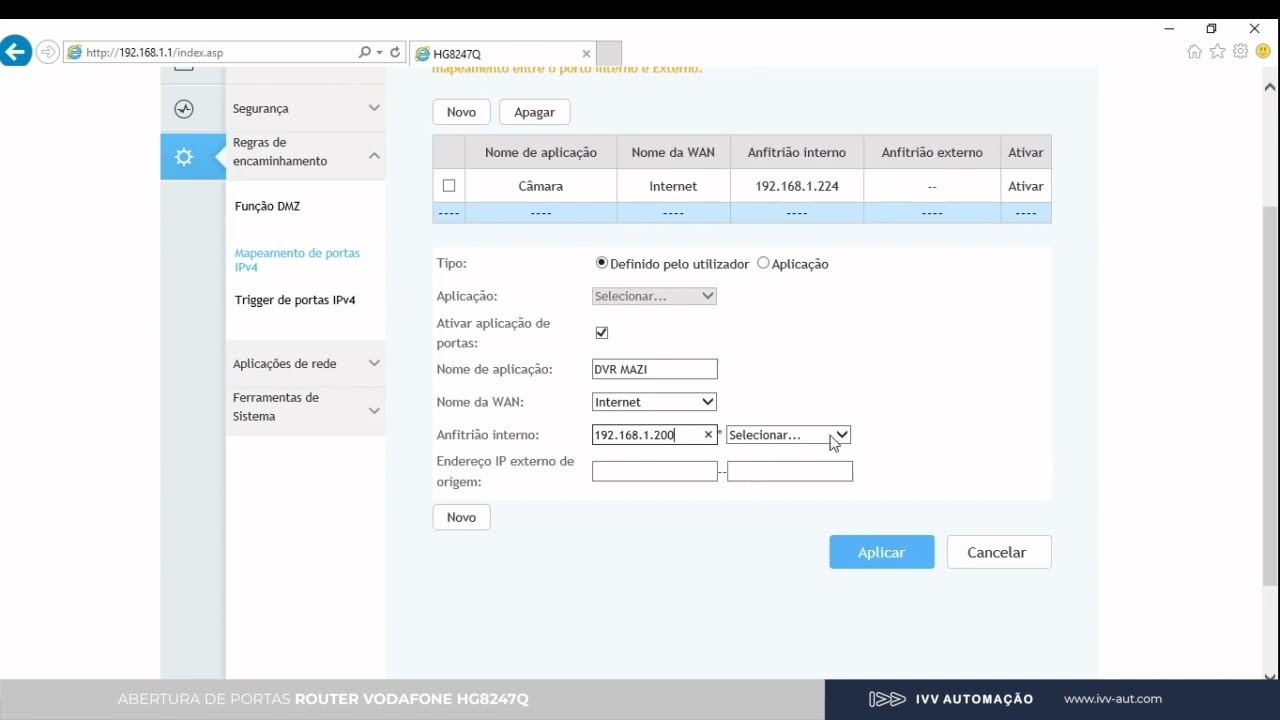The width and height of the screenshot is (1280, 720).
Task: Click the Internet cell in Câmara row
Action: (x=673, y=186)
